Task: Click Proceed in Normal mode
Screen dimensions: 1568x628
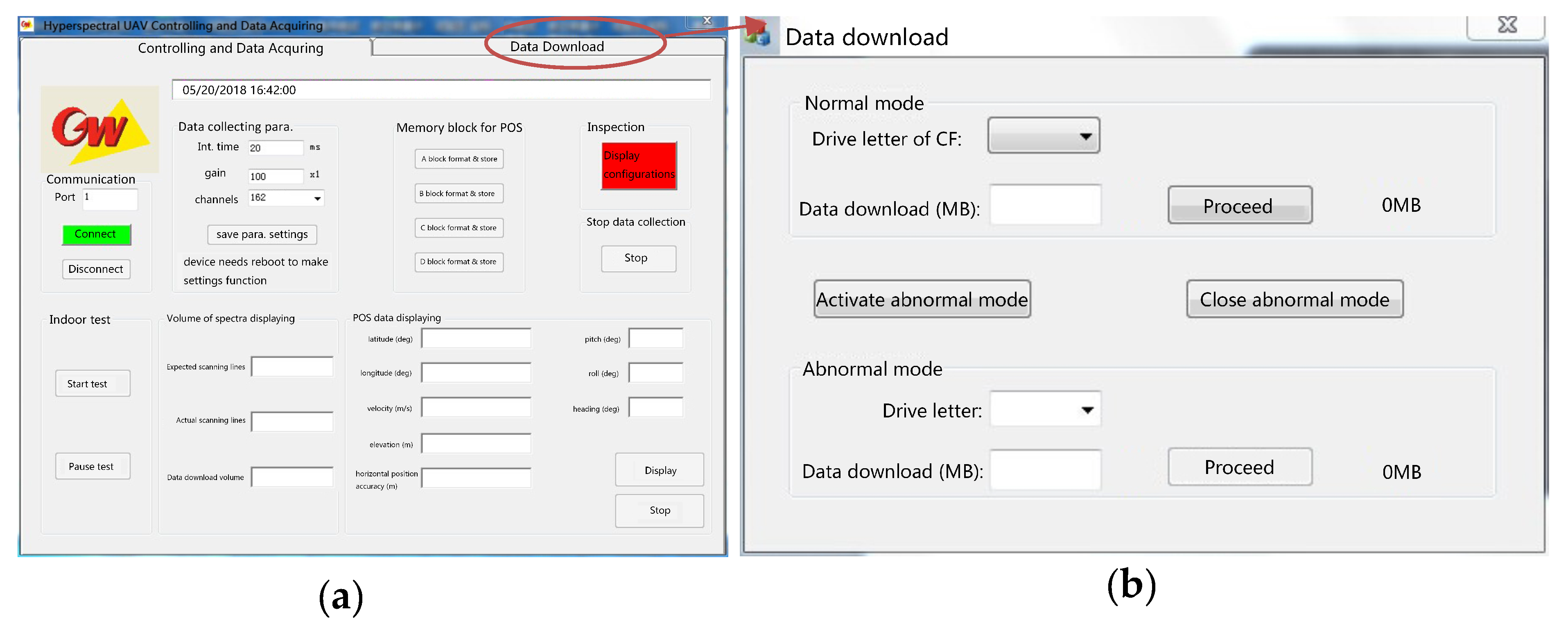Action: 1239,206
